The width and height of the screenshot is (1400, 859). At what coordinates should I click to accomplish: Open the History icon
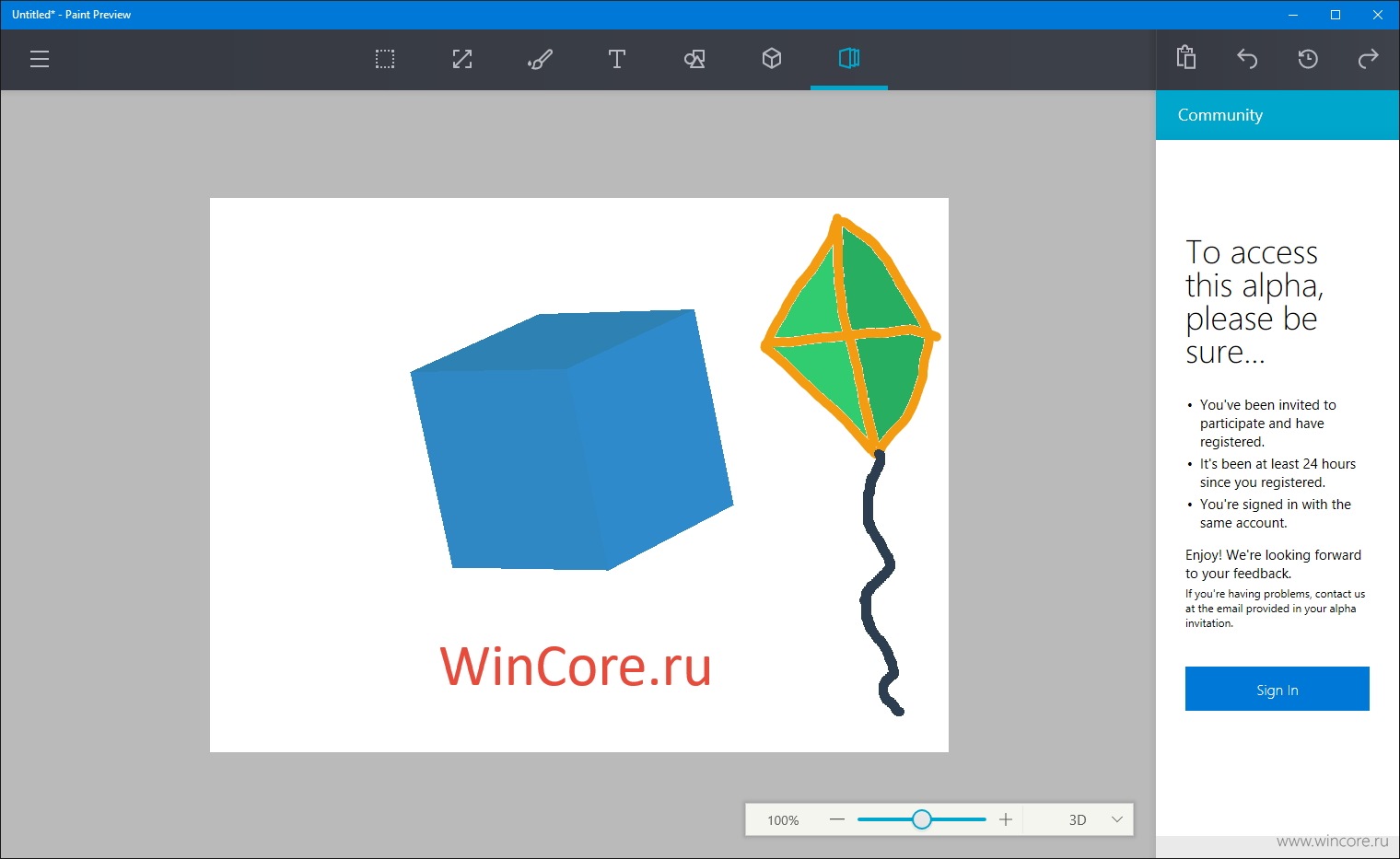pyautogui.click(x=1308, y=59)
